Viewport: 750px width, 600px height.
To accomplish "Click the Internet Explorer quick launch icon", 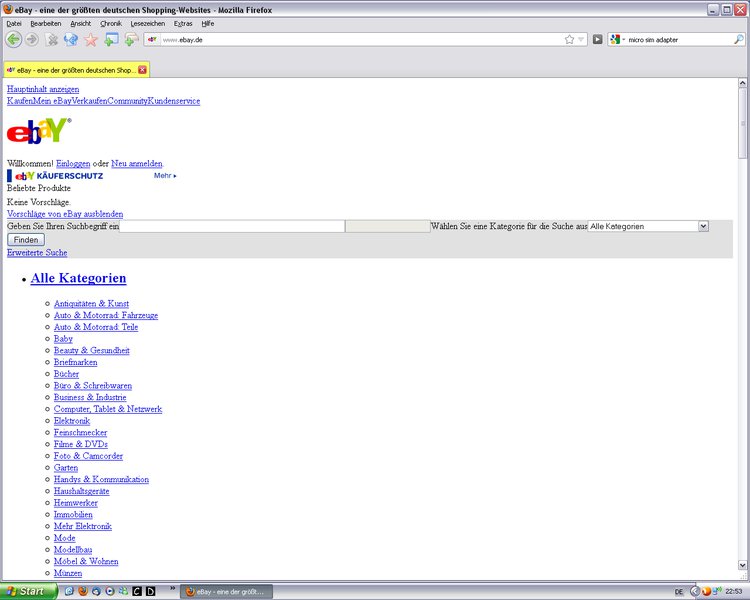I will tap(69, 591).
